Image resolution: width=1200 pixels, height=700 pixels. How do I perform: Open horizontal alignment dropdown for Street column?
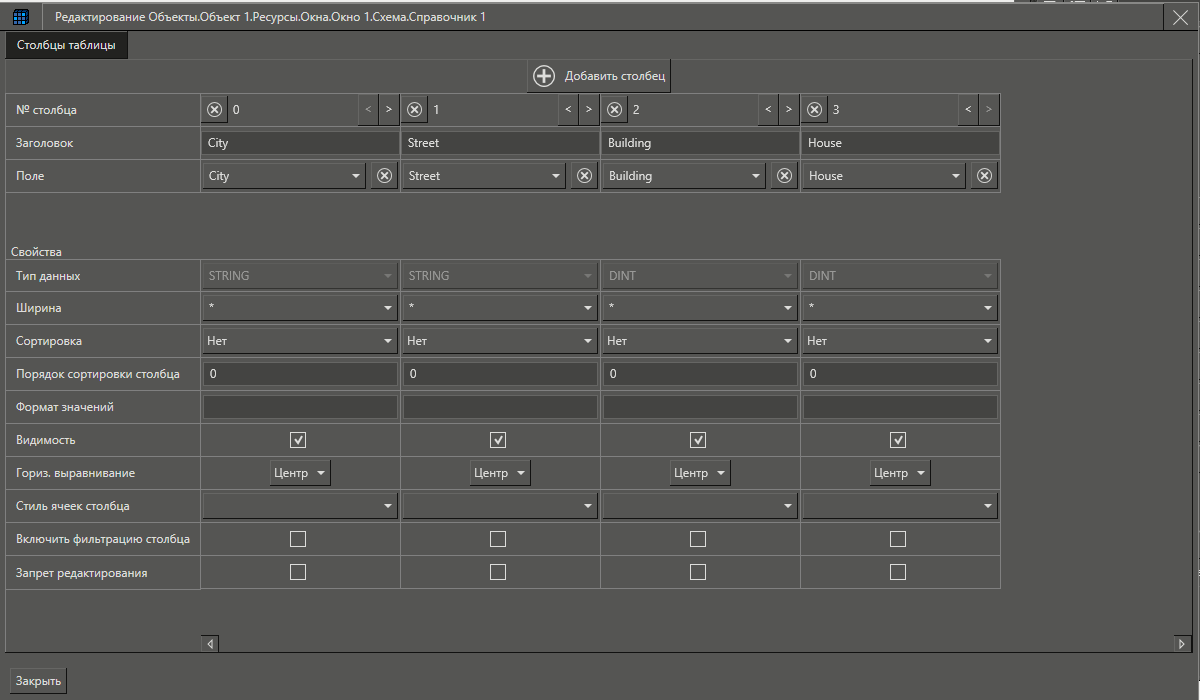click(x=500, y=473)
